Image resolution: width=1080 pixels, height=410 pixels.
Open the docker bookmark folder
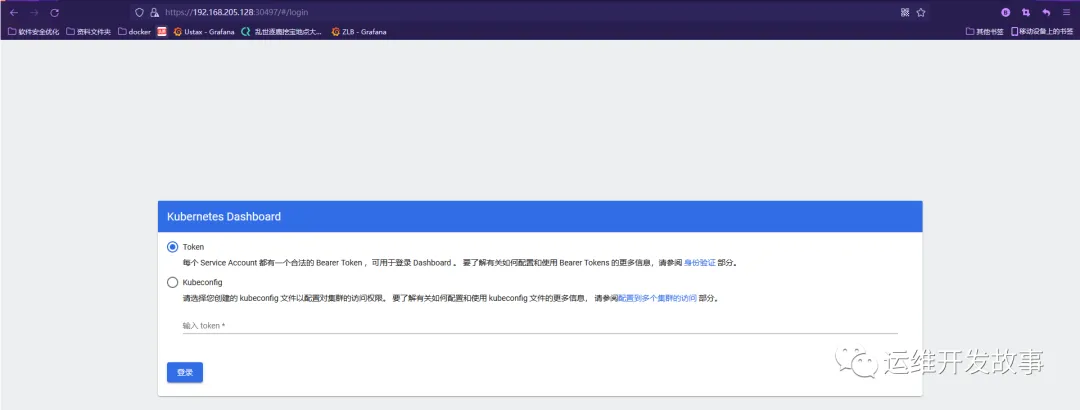coord(134,32)
